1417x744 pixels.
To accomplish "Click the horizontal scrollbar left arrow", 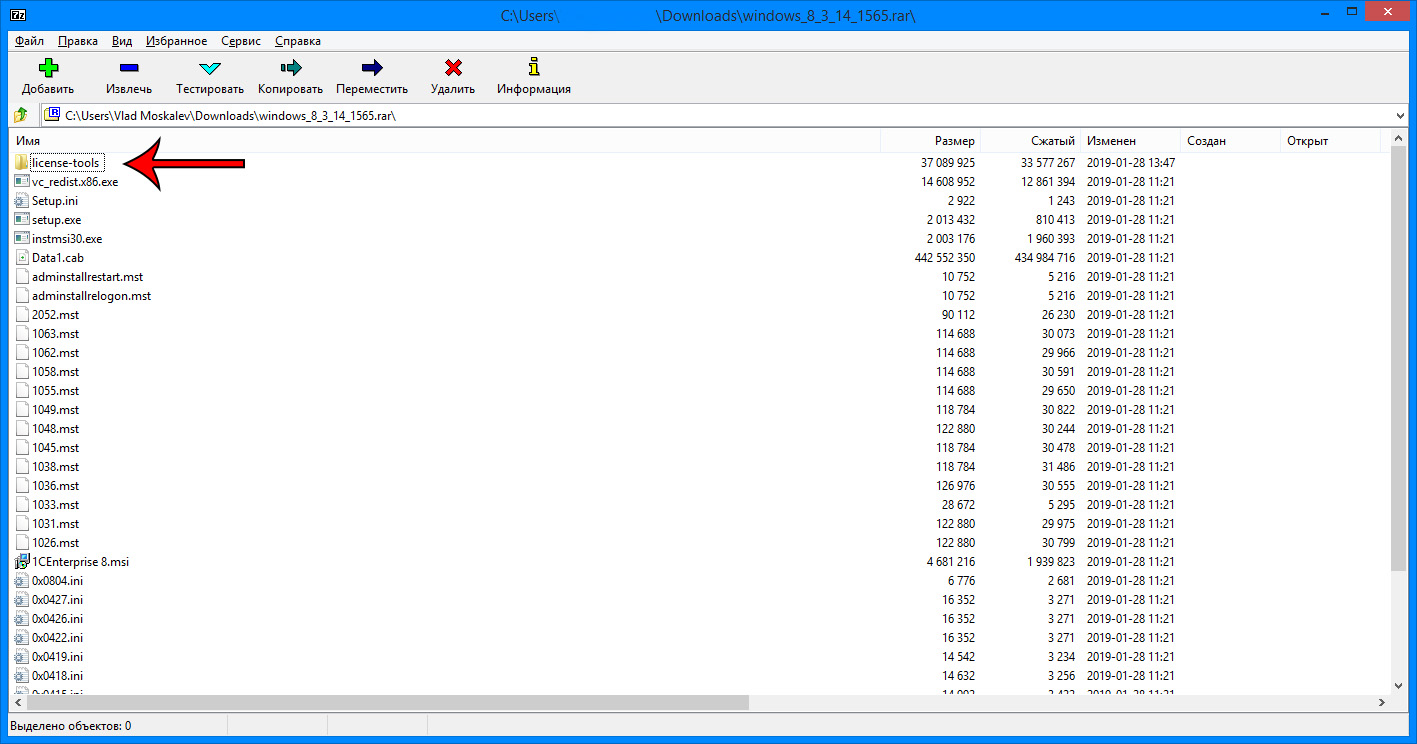I will (x=18, y=702).
